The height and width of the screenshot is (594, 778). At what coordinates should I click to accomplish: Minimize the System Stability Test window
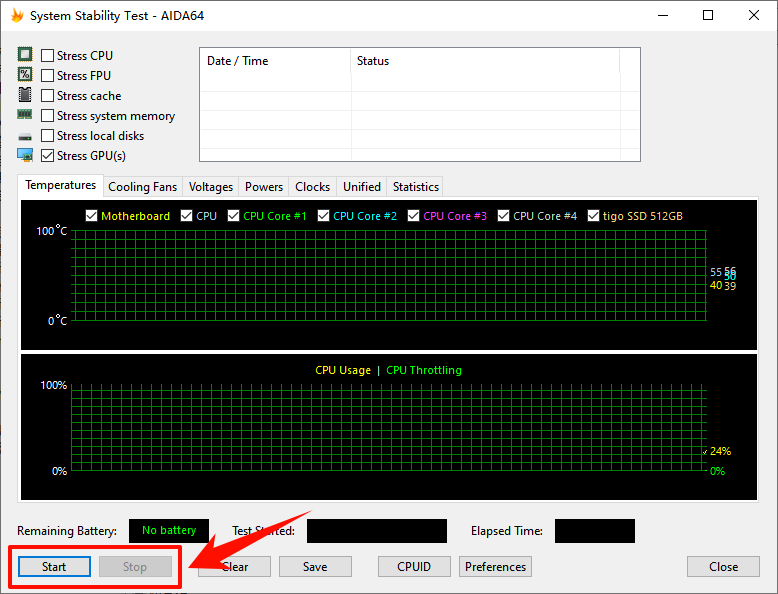(x=663, y=15)
